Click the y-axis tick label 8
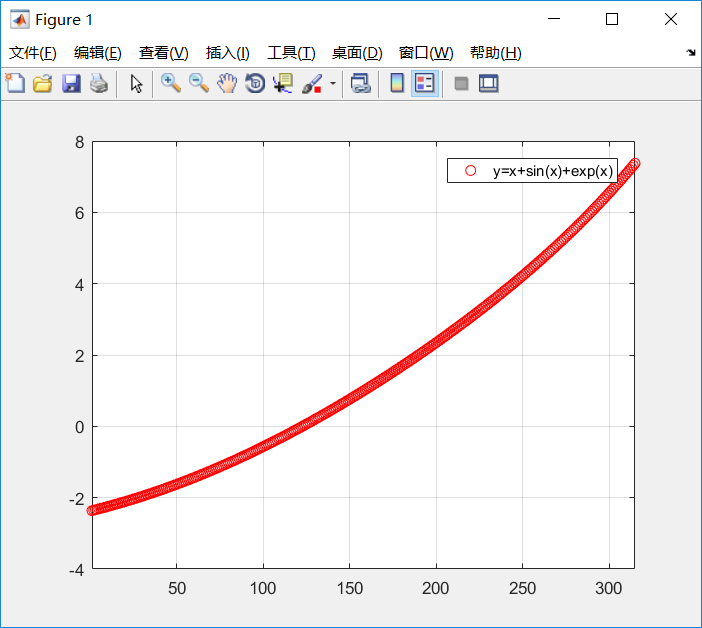This screenshot has width=702, height=628. pos(80,142)
